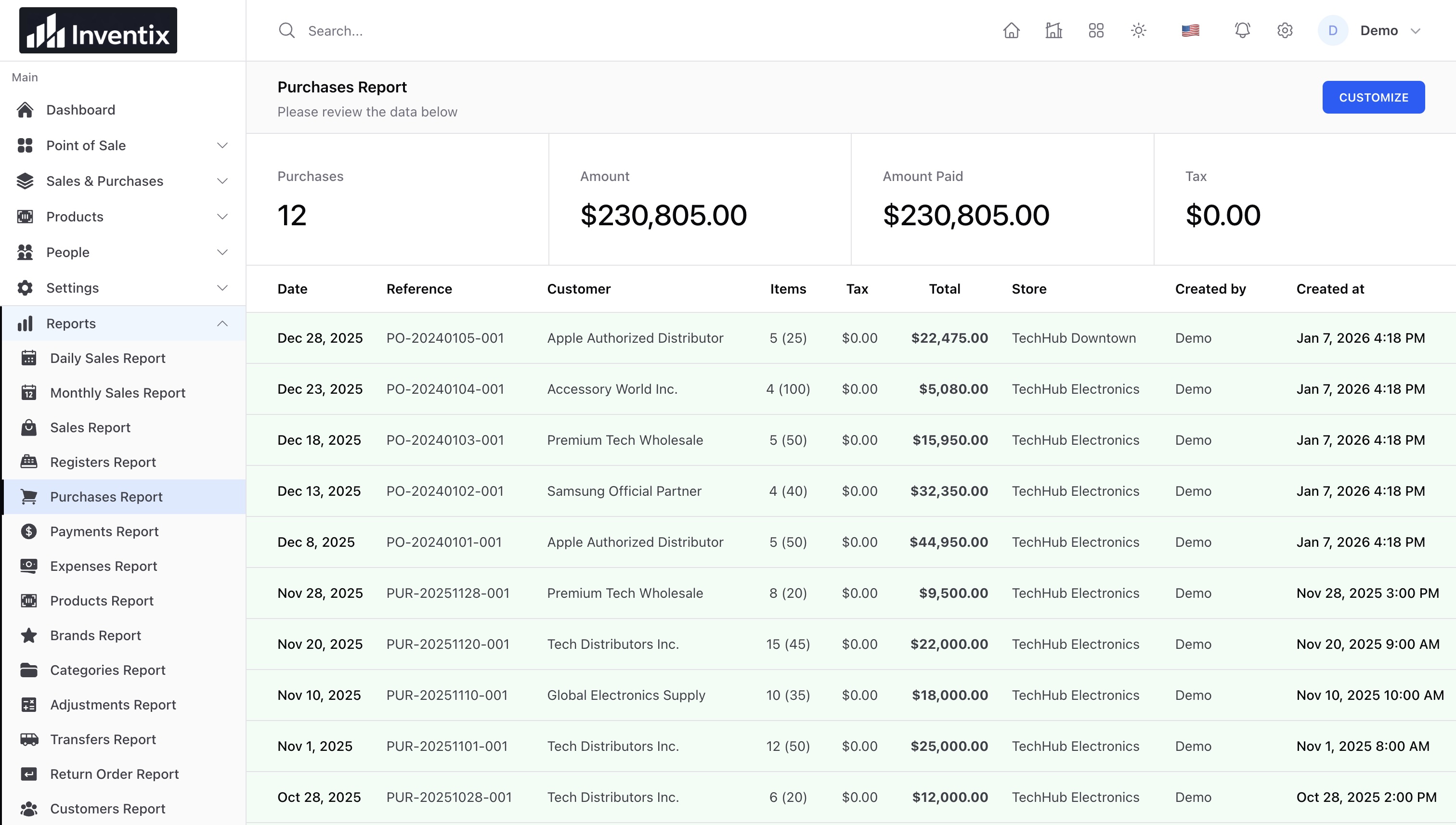
Task: Click the Registers Report cash register icon
Action: pos(29,463)
